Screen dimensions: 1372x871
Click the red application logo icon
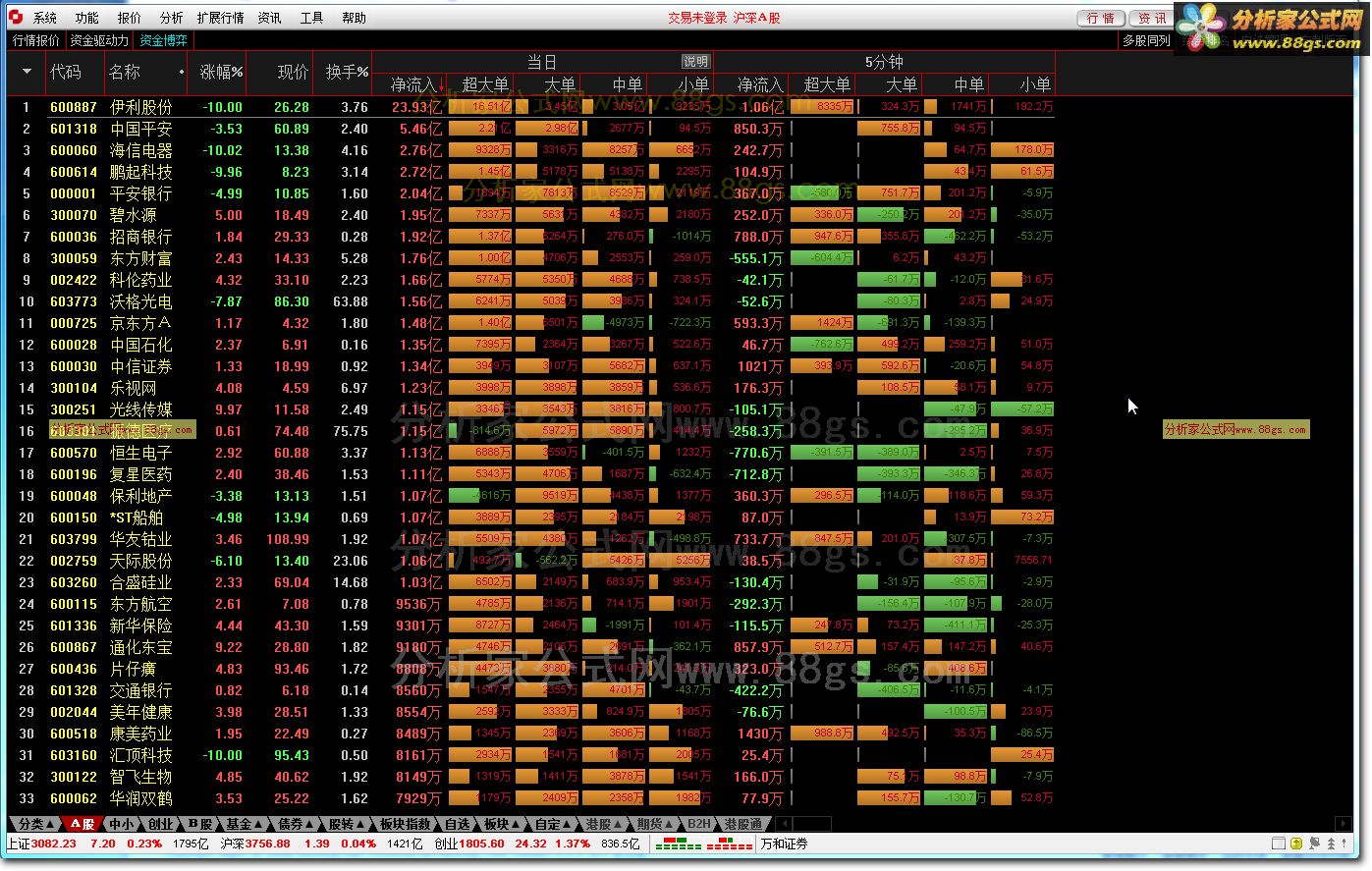pos(18,18)
